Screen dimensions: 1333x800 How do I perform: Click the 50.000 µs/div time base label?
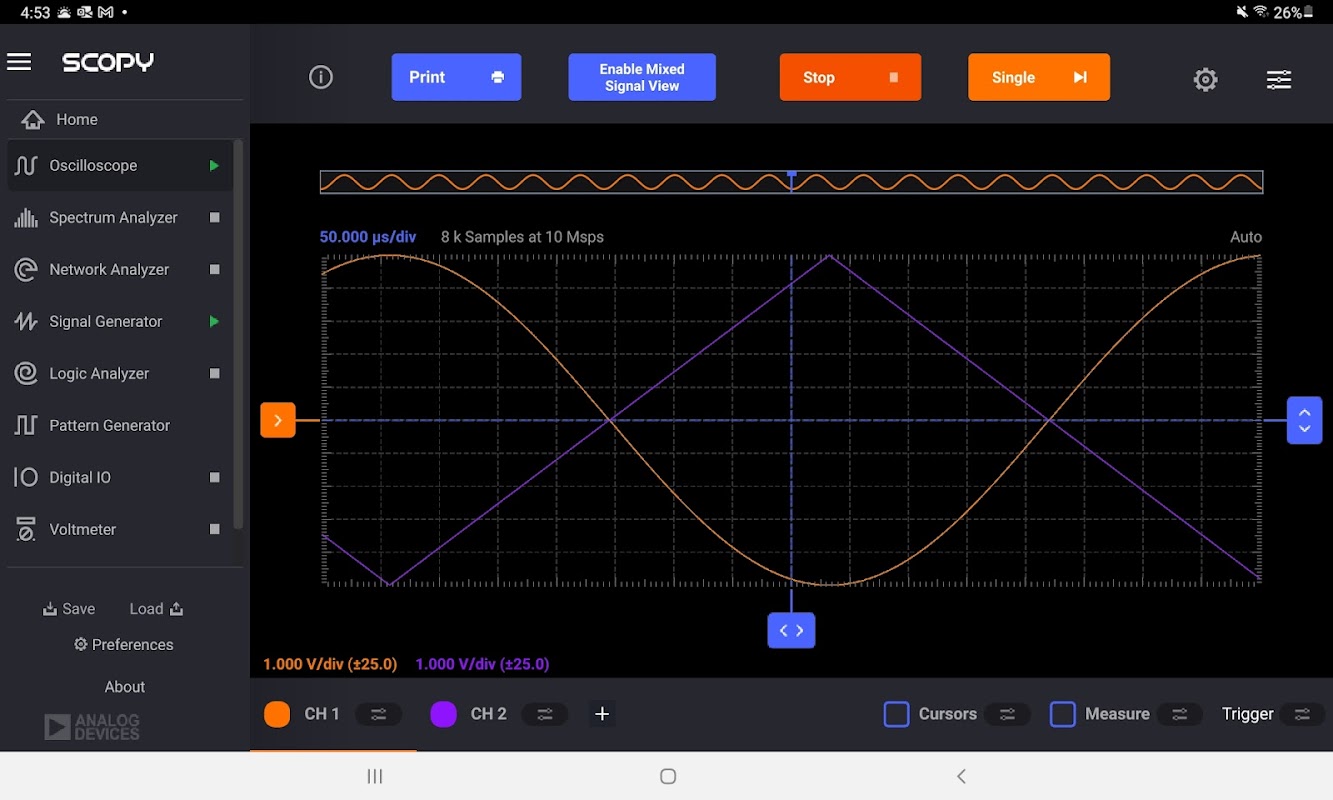[368, 237]
